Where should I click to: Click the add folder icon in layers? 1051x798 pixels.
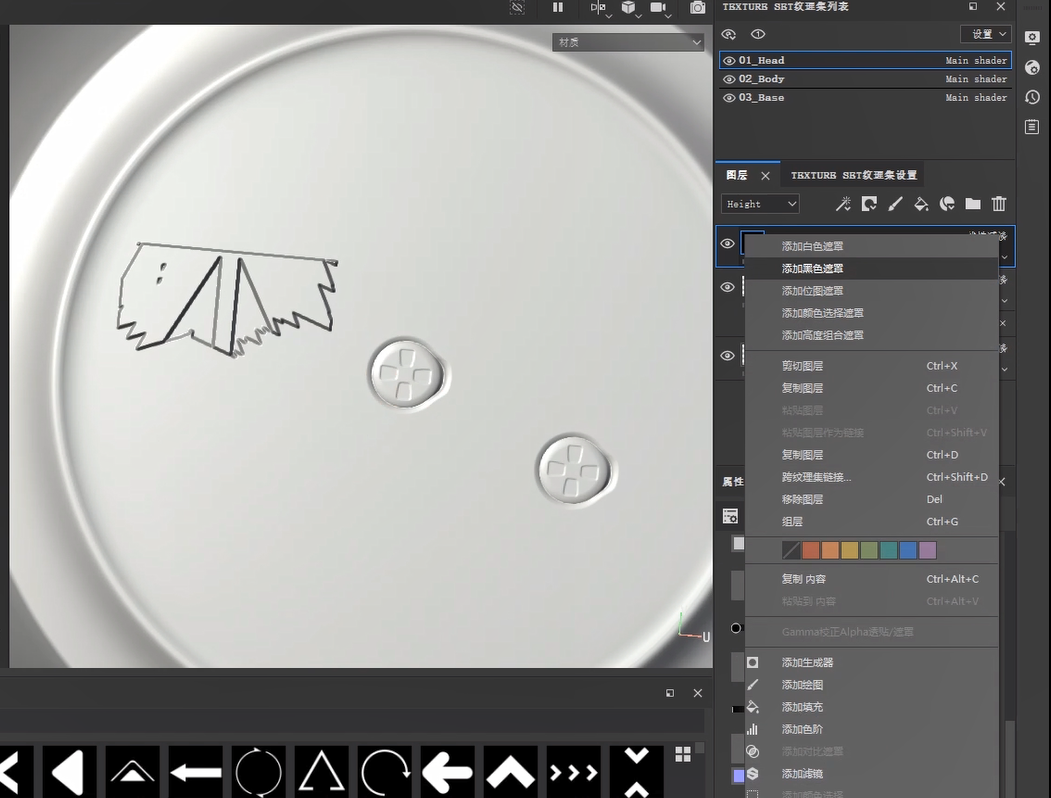(x=973, y=204)
